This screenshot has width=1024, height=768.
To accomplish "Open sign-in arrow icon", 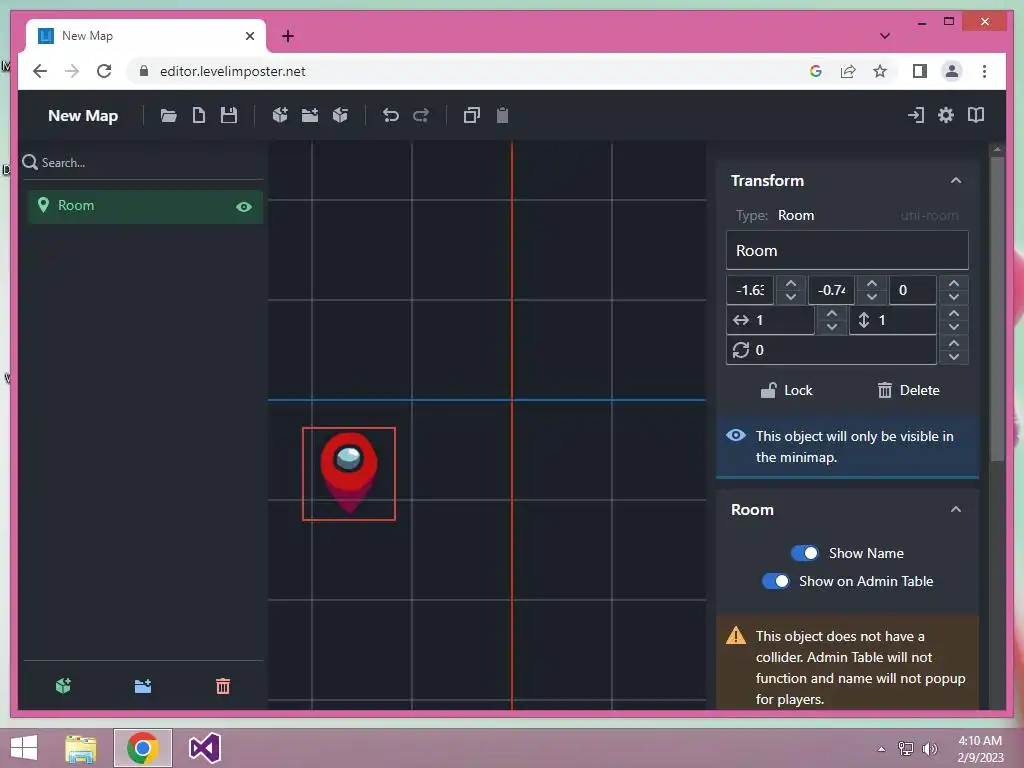I will coord(916,116).
